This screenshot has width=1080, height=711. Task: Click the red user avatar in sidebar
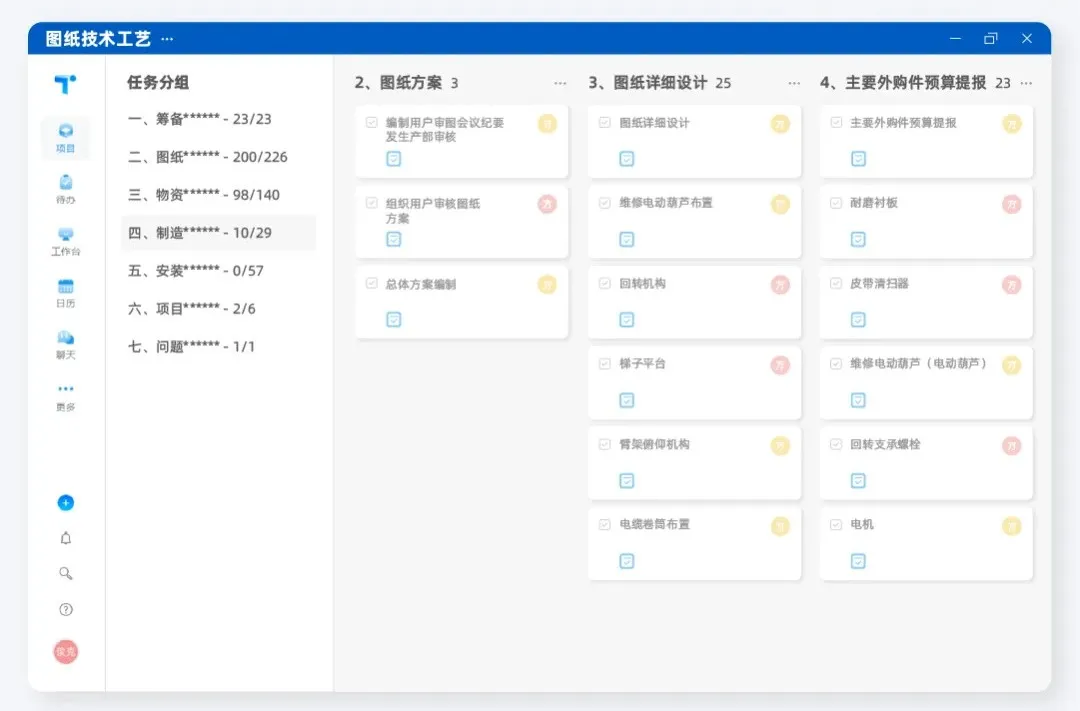pos(65,652)
